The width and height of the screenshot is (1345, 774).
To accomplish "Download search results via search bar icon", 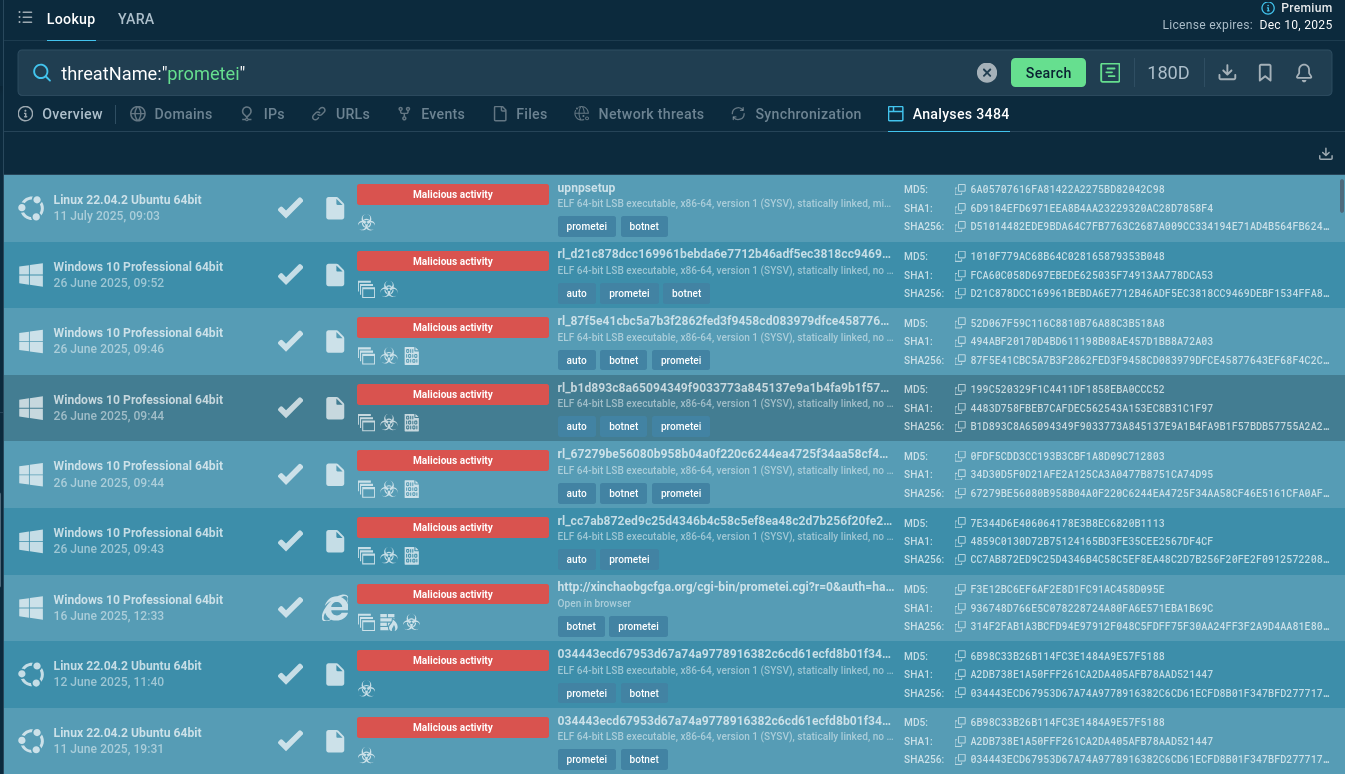I will (x=1227, y=73).
